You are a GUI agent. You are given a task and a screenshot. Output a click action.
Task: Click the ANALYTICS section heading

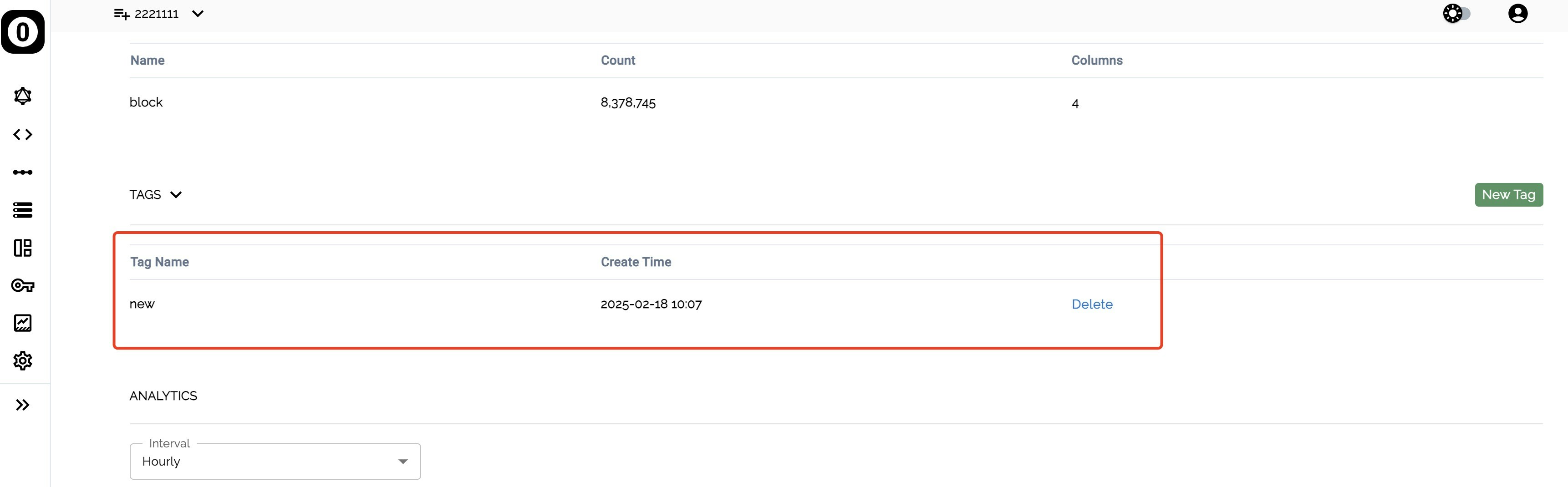[x=163, y=396]
